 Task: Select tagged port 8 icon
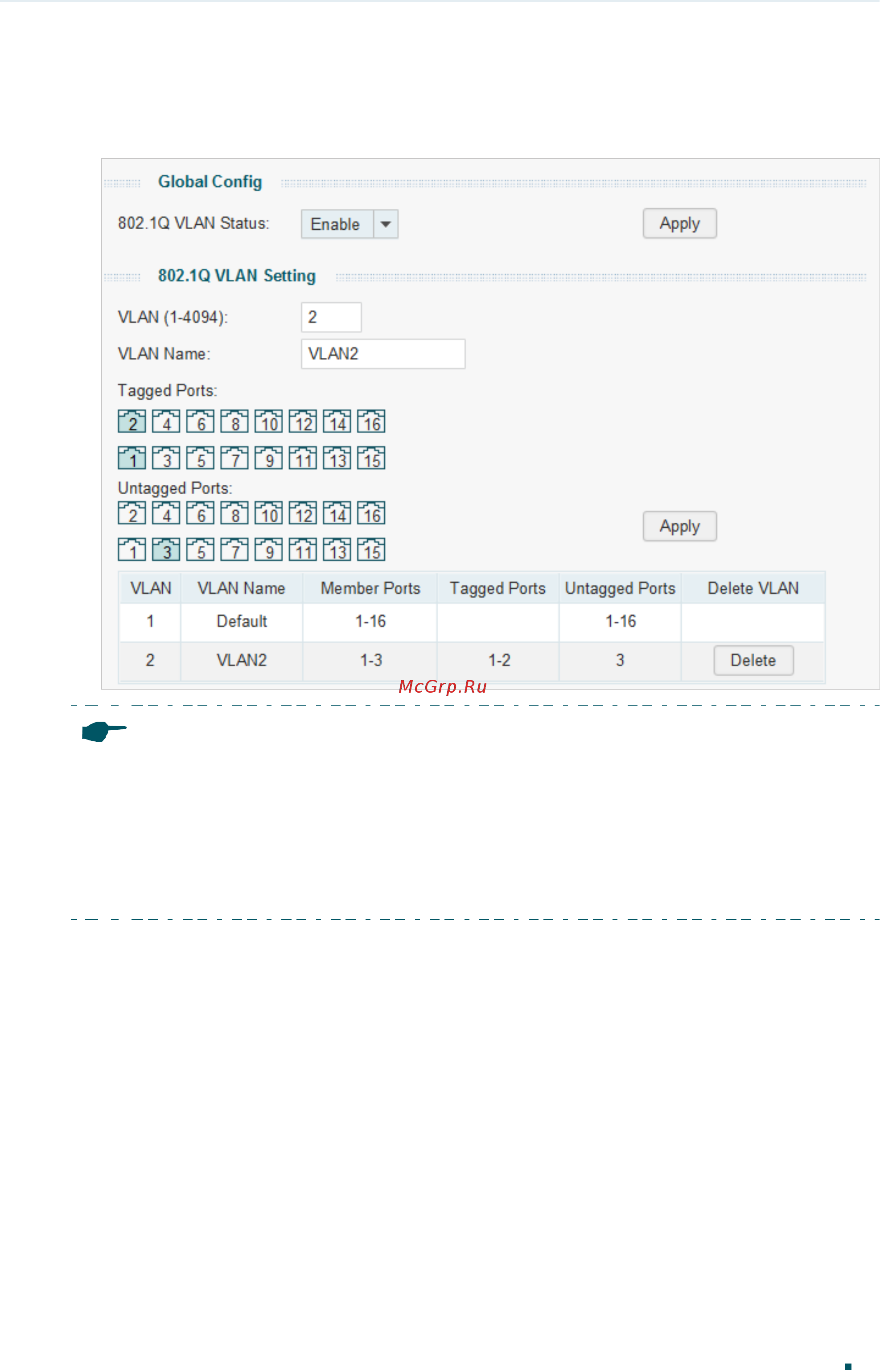(x=235, y=422)
